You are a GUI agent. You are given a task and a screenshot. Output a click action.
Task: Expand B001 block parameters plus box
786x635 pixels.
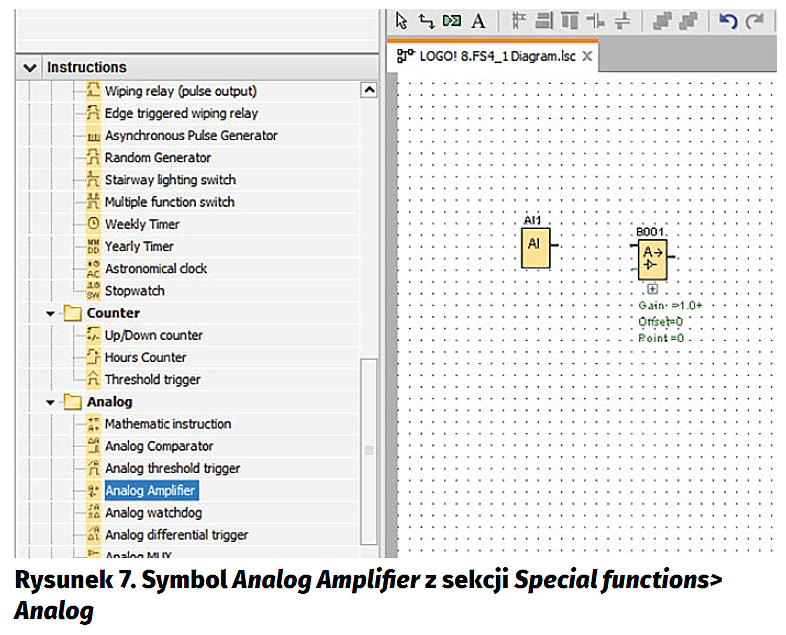(x=652, y=289)
